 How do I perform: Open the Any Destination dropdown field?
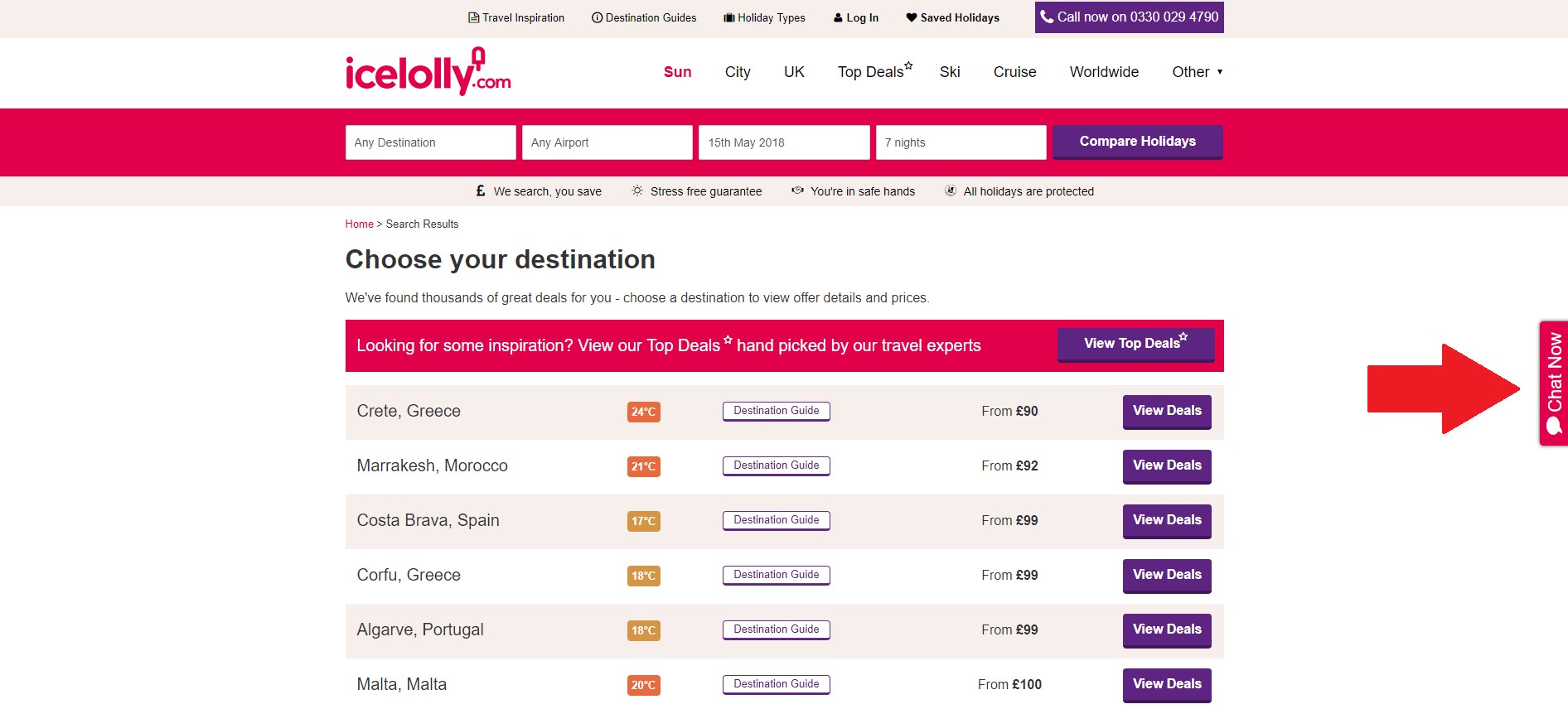(431, 142)
